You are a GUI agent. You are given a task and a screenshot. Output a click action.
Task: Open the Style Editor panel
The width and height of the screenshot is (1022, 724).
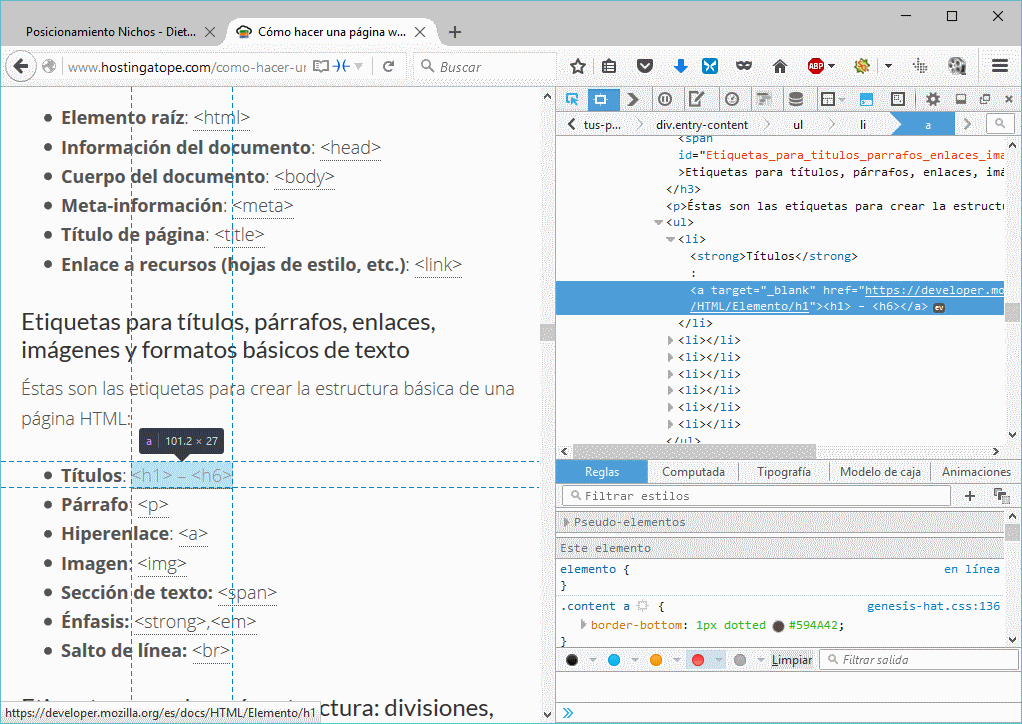click(x=697, y=98)
